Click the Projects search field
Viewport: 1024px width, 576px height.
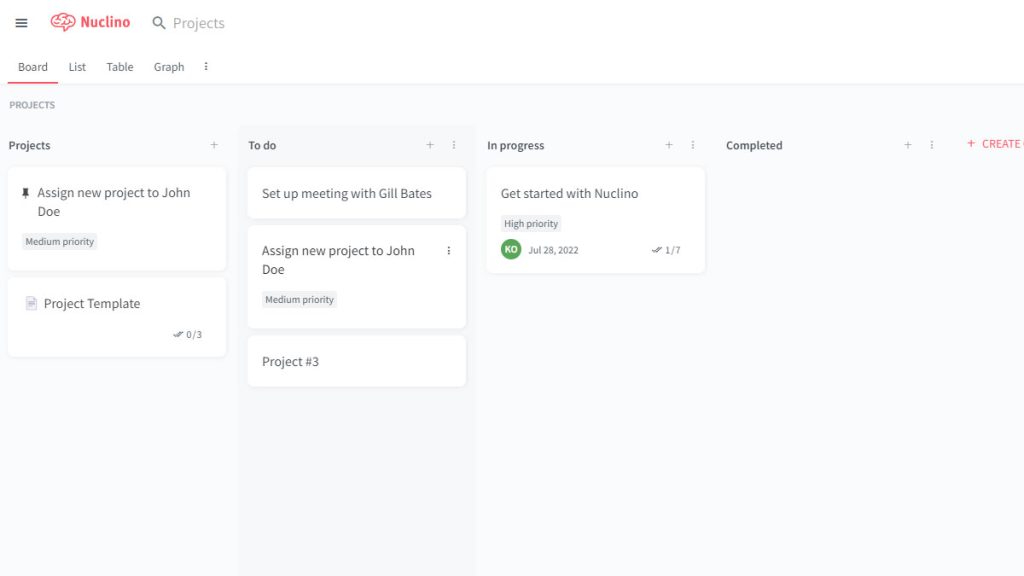tap(199, 23)
